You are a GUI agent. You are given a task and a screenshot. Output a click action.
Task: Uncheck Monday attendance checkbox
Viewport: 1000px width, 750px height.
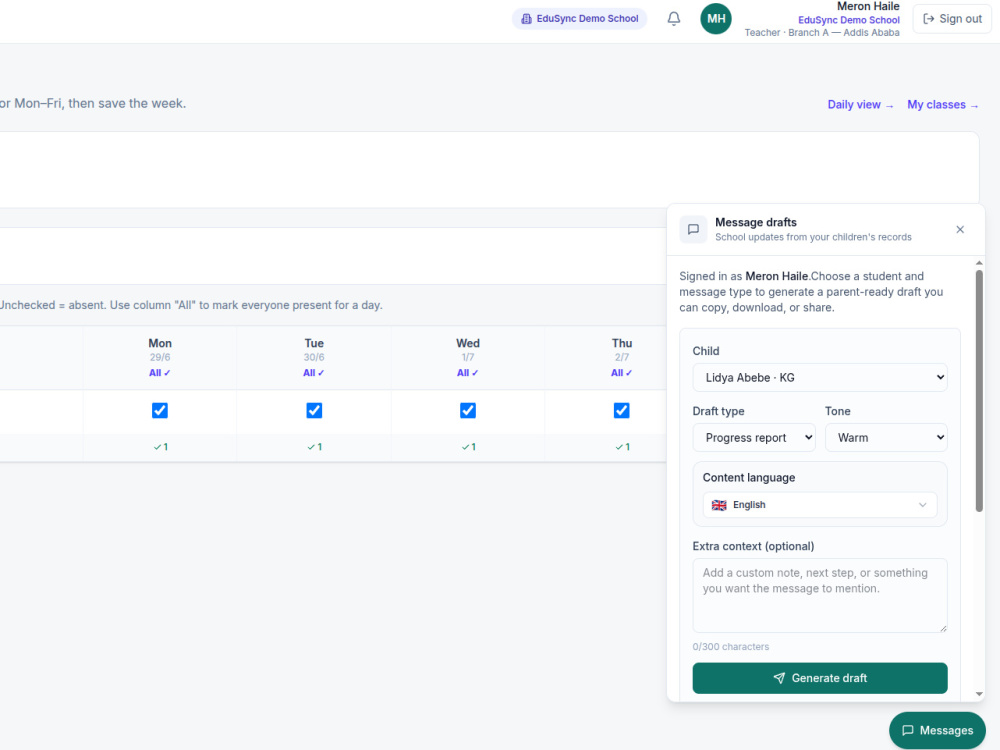159,410
